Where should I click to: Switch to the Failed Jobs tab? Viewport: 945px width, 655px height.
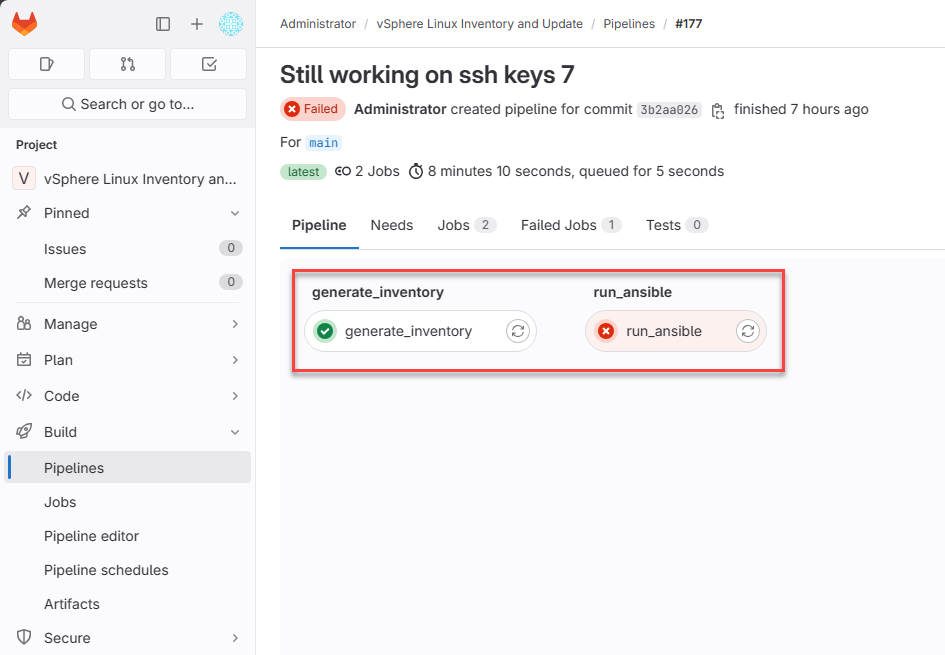(x=570, y=225)
